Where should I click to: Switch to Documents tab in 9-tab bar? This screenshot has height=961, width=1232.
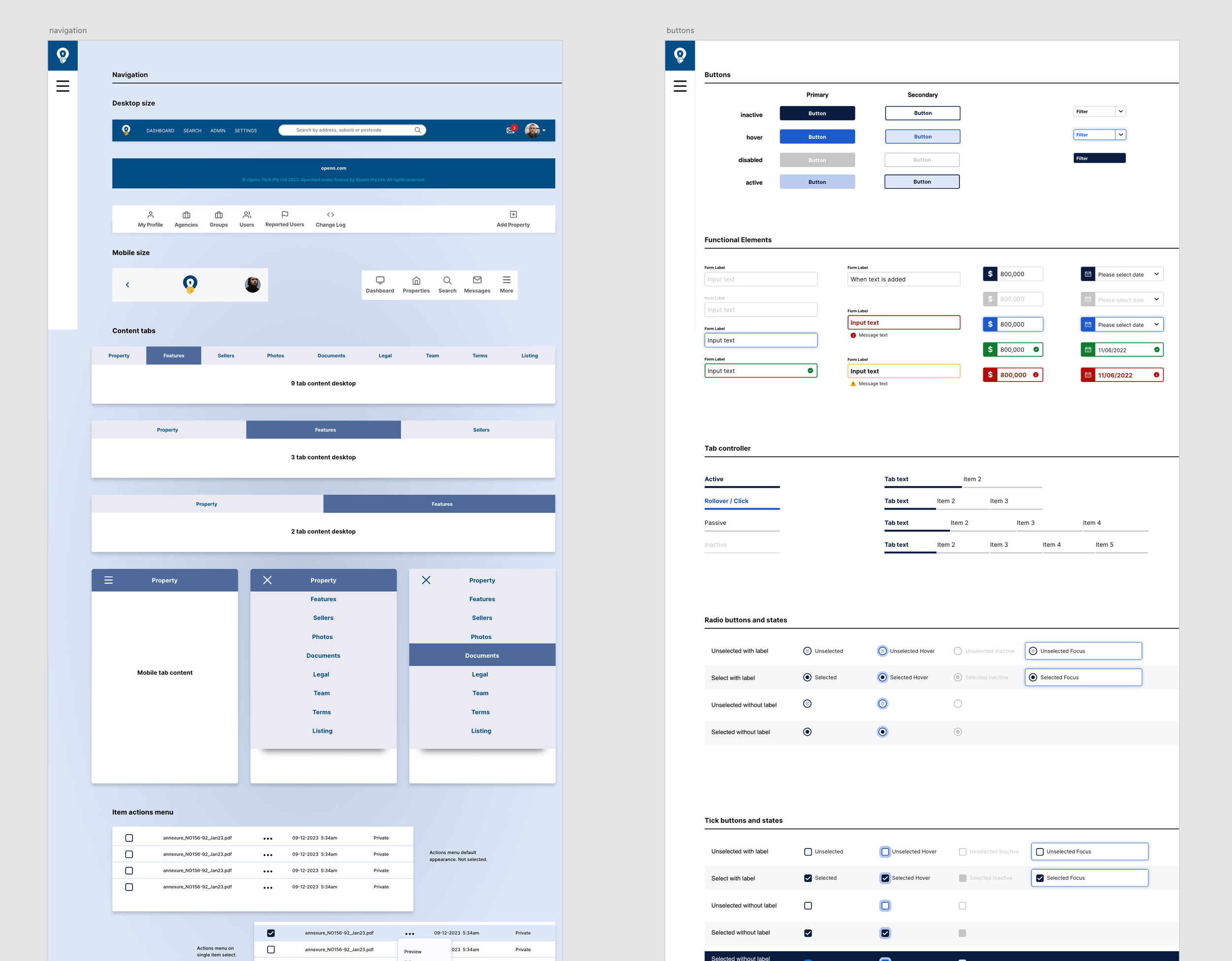coord(331,356)
